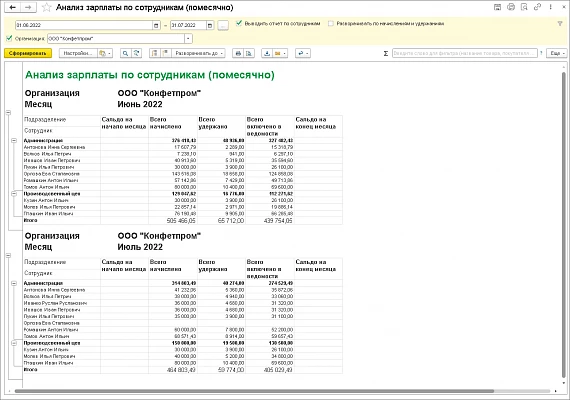Screen dimensions: 570x400
Task: Collapse Администрация group in July table
Action: tap(14, 283)
